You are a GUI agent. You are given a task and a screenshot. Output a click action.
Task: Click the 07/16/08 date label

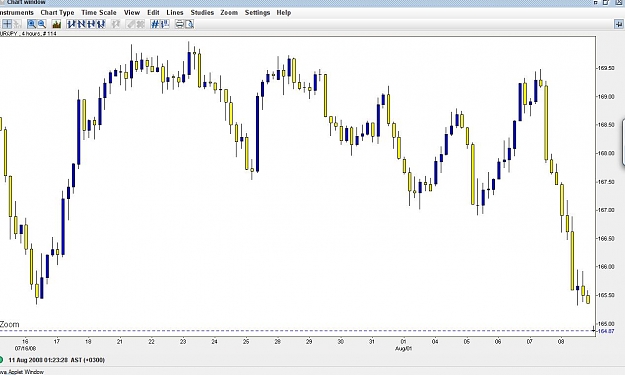click(26, 348)
